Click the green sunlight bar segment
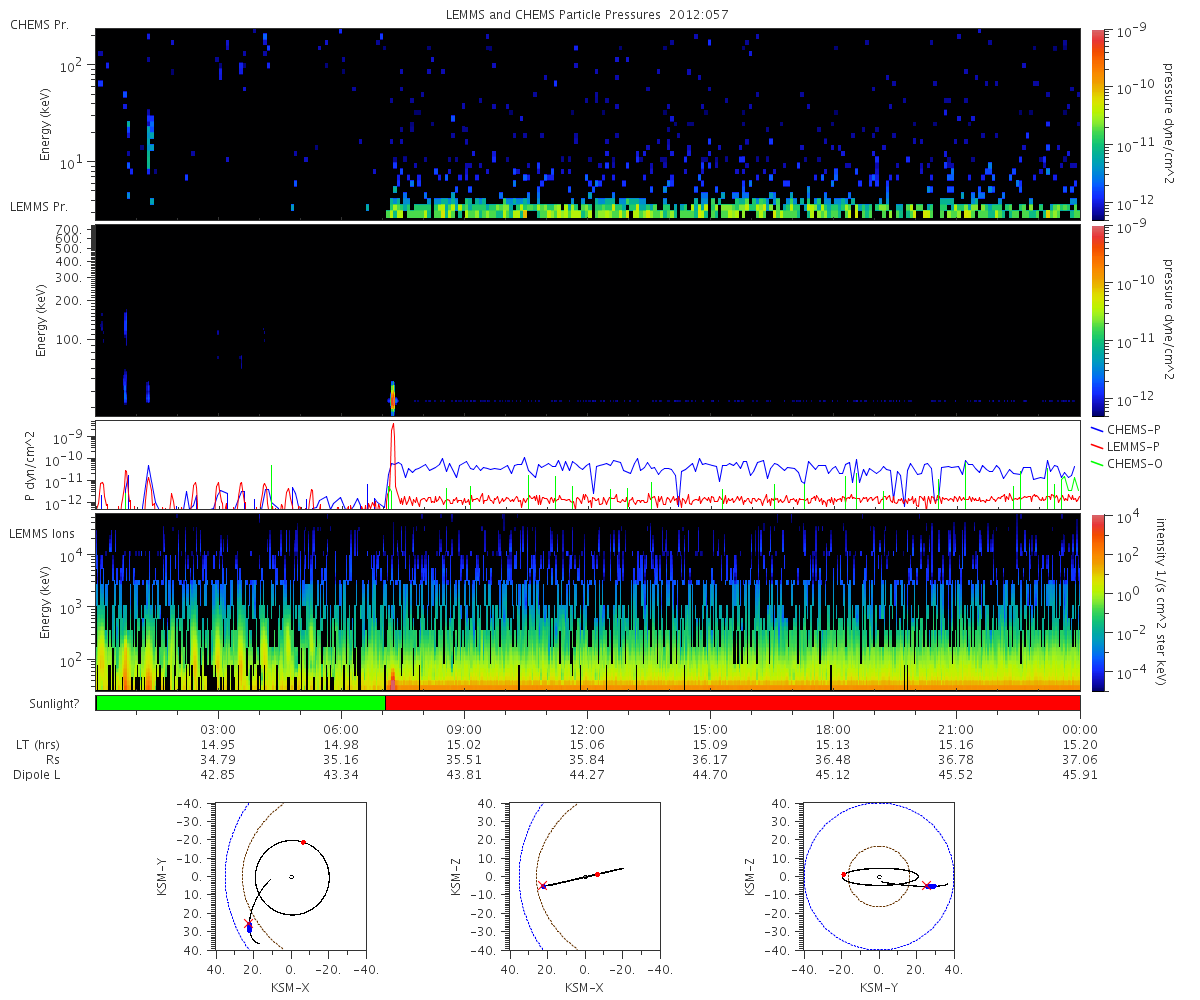The width and height of the screenshot is (1200, 1000). (x=241, y=703)
